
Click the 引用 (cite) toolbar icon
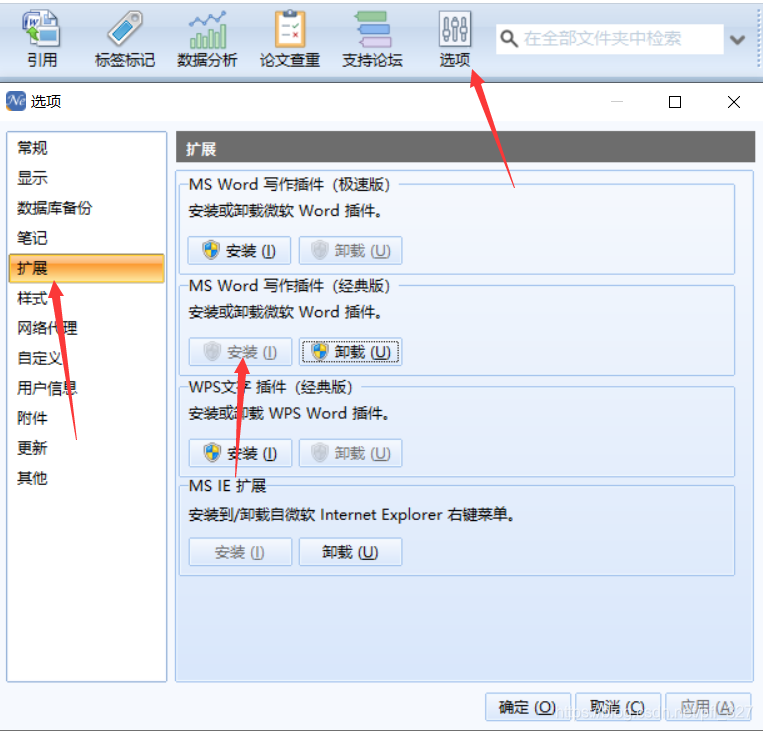click(42, 39)
